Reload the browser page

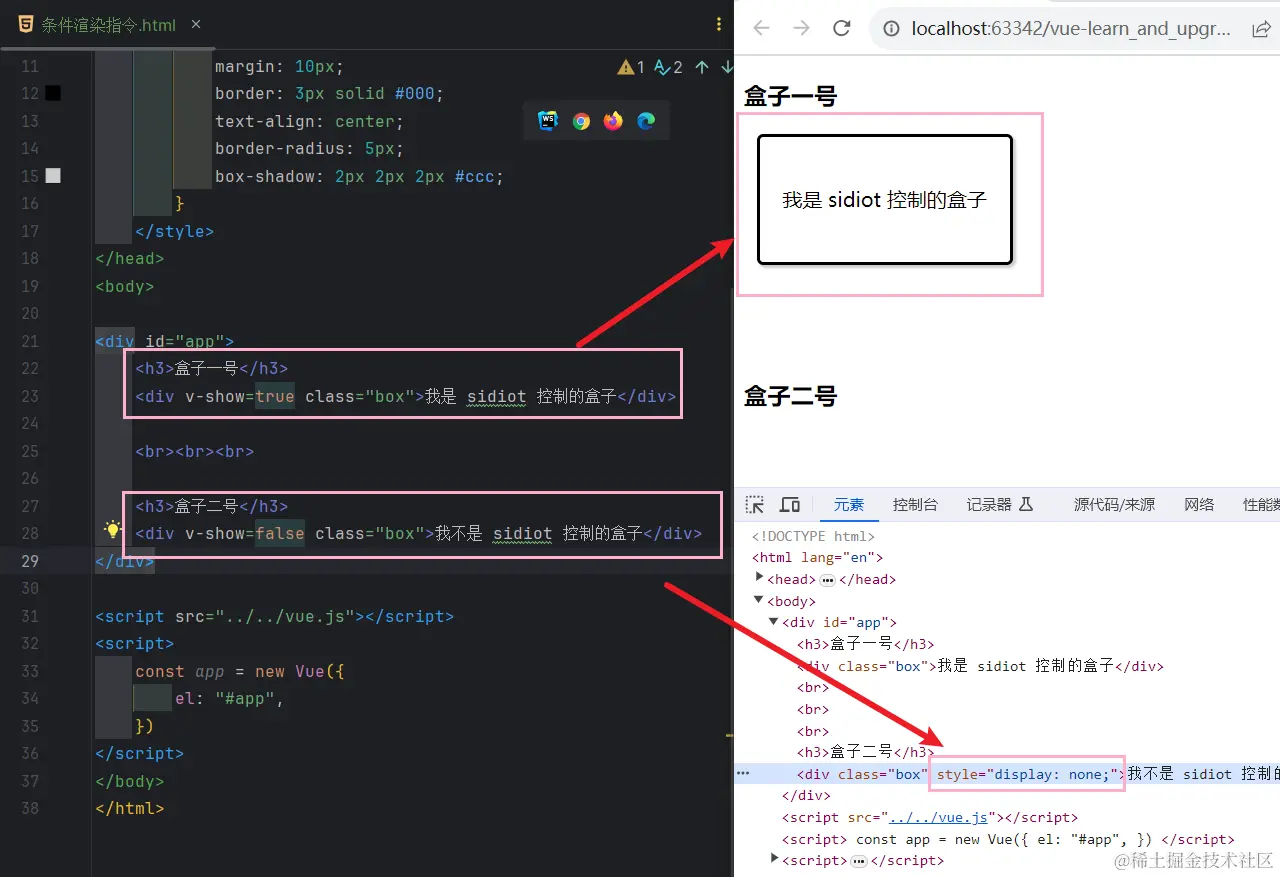click(842, 28)
